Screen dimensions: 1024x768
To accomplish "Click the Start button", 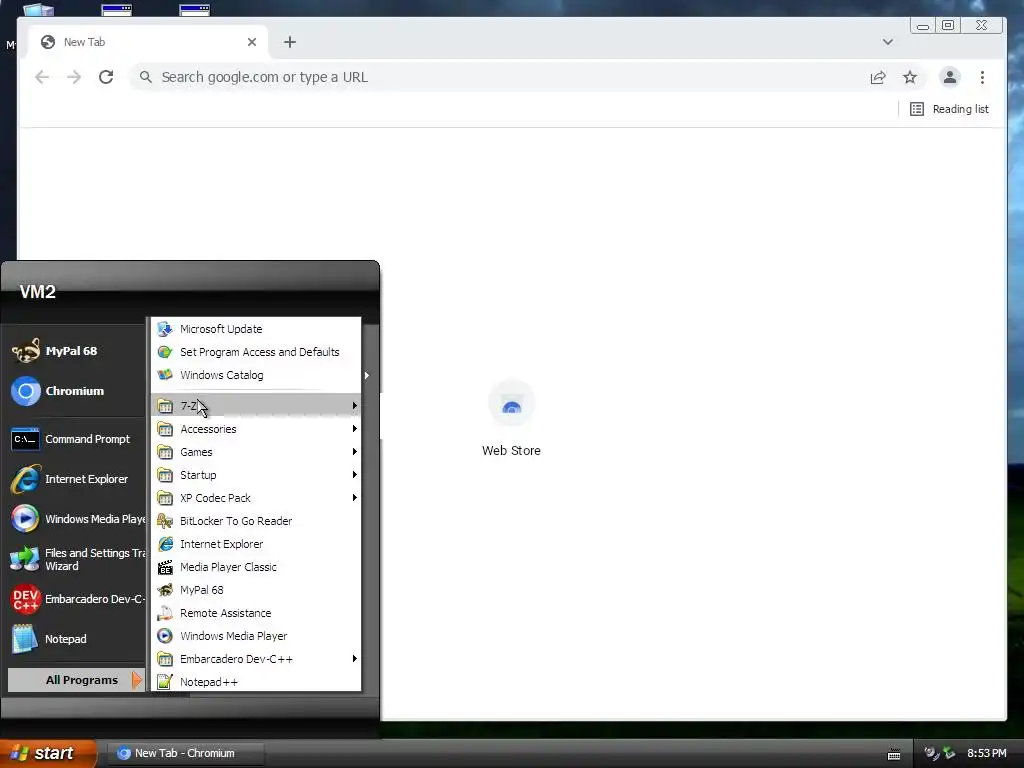I will point(47,753).
